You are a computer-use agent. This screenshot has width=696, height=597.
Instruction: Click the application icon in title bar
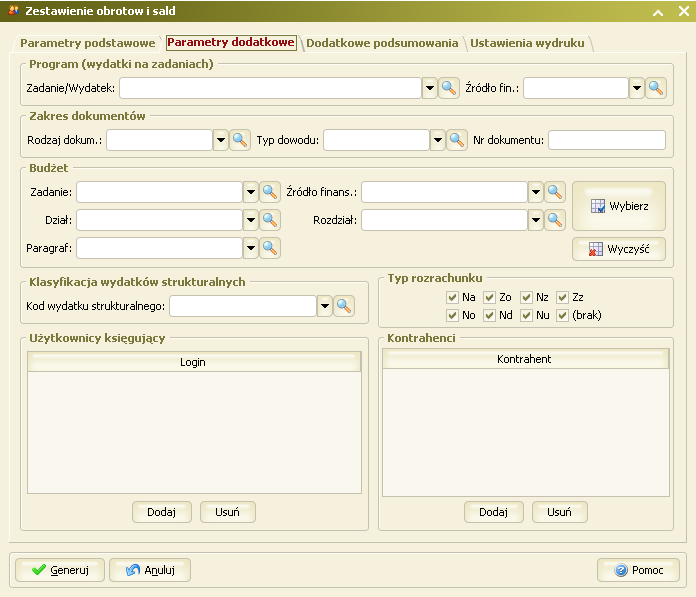pos(14,10)
